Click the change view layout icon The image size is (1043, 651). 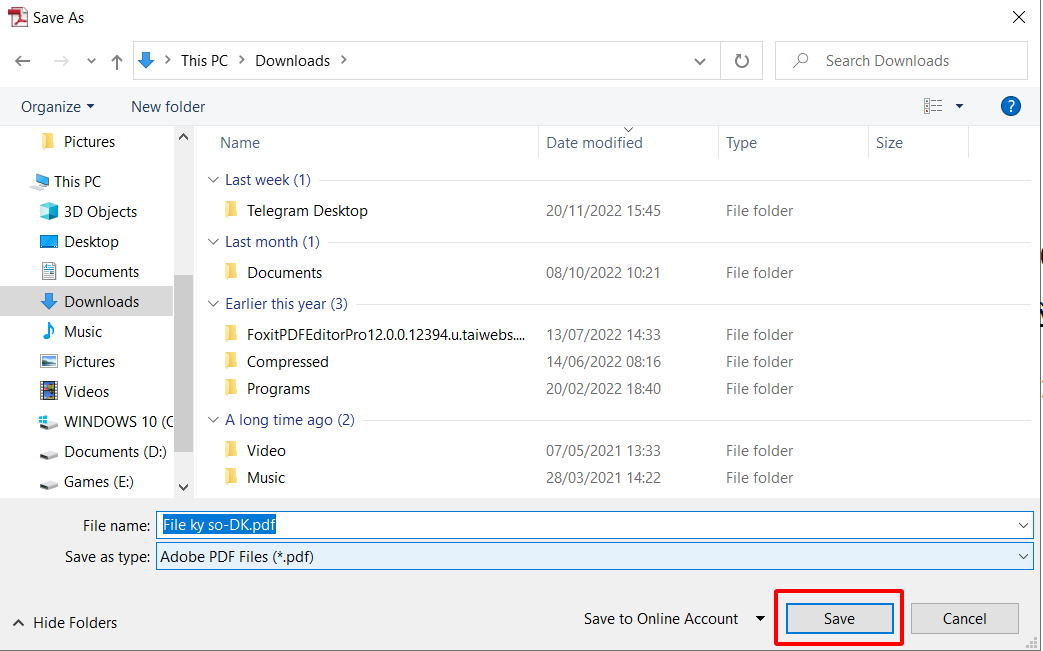(933, 106)
